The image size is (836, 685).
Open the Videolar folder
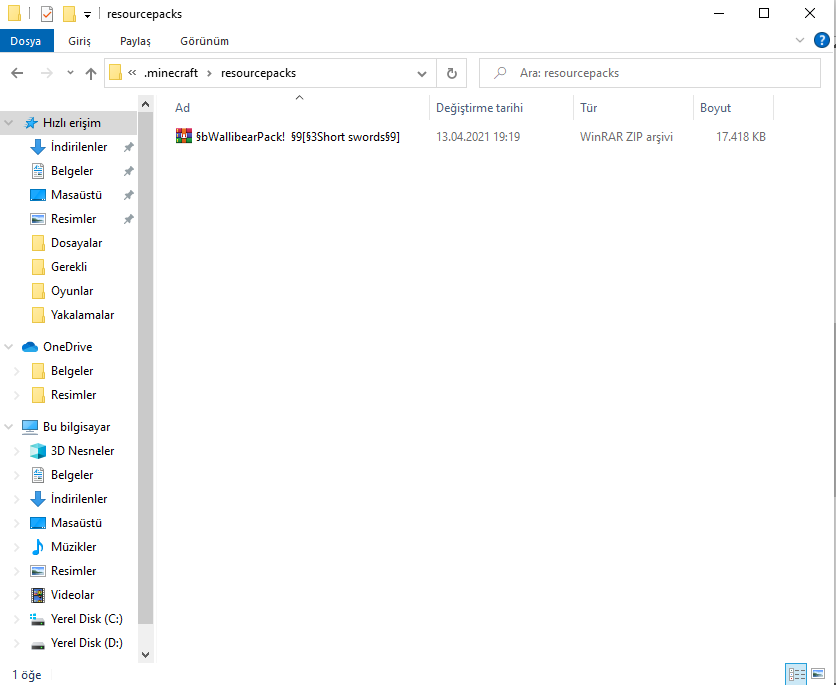click(x=72, y=595)
